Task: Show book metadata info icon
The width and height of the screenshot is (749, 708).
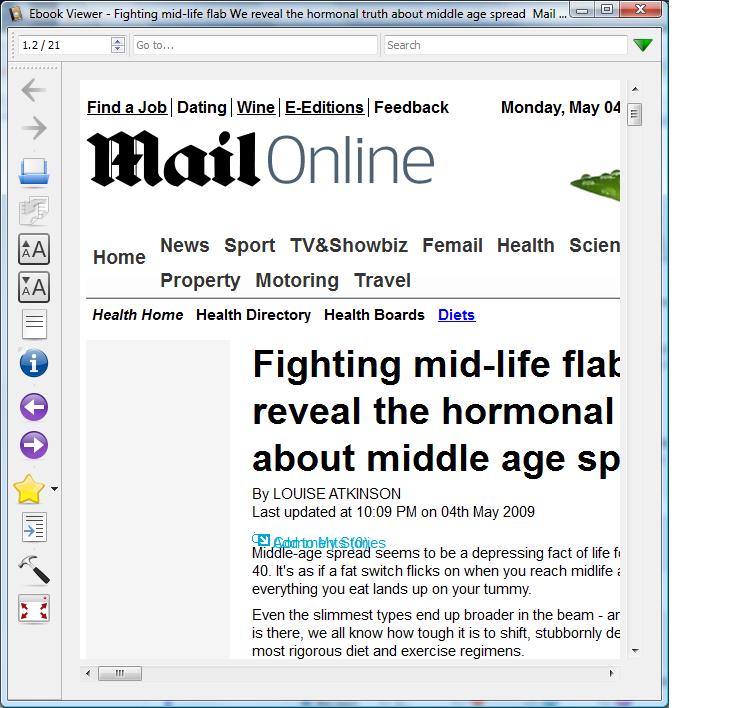Action: [x=33, y=363]
